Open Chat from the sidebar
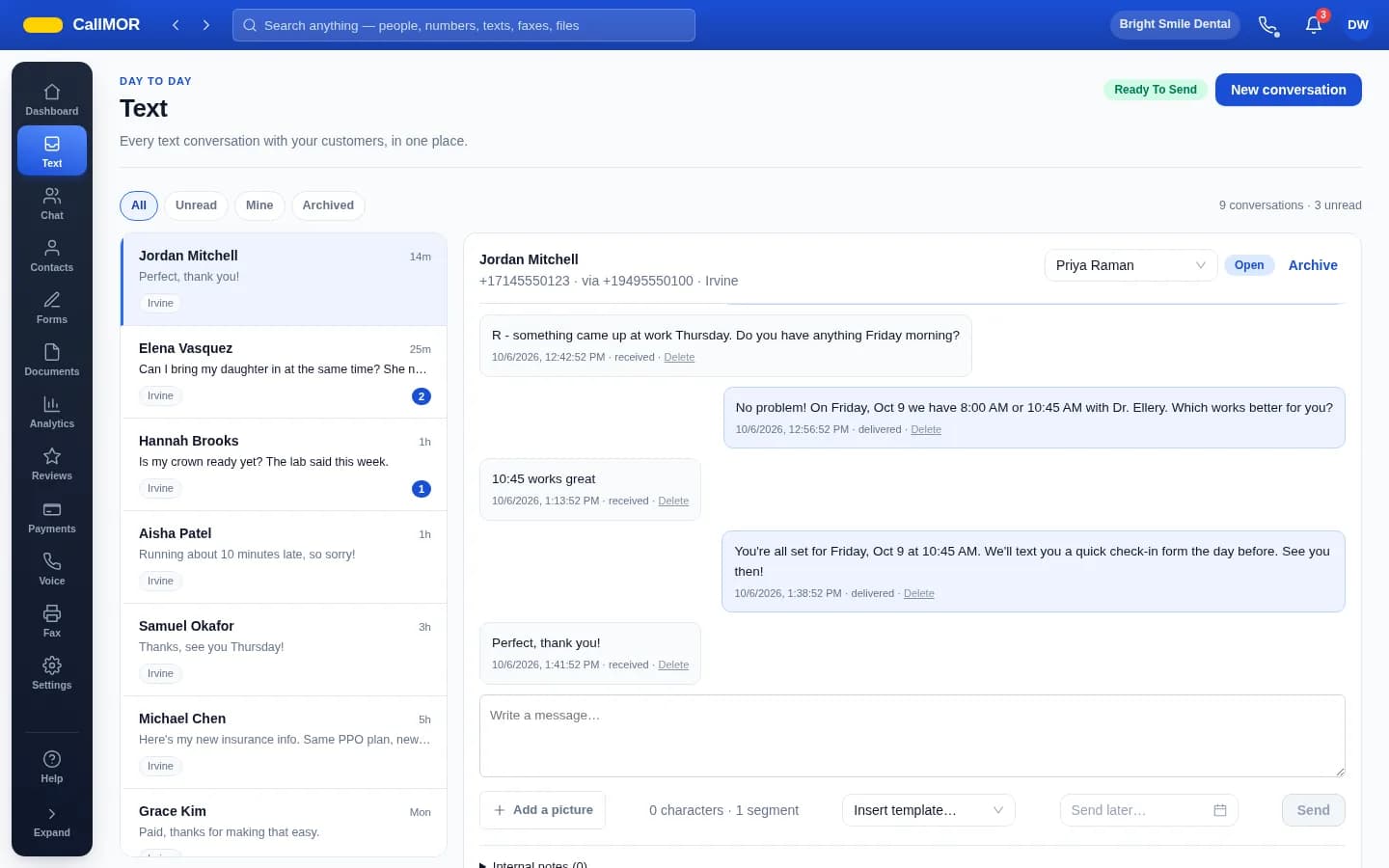The image size is (1389, 868). [52, 203]
